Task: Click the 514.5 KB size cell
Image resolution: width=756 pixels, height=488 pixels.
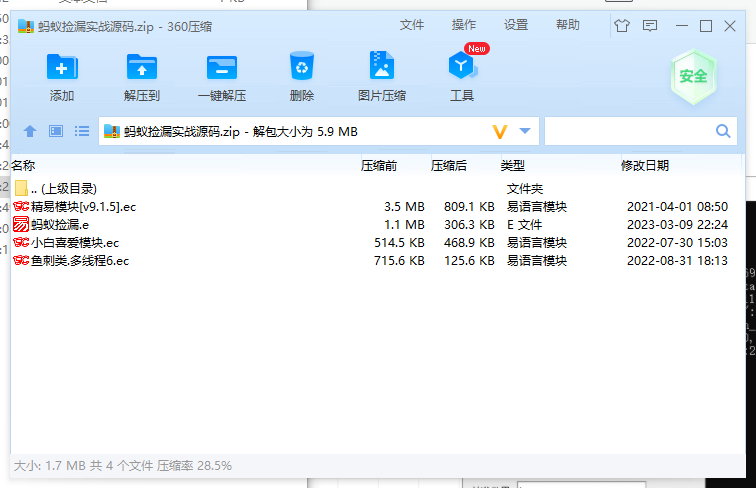Action: click(399, 243)
